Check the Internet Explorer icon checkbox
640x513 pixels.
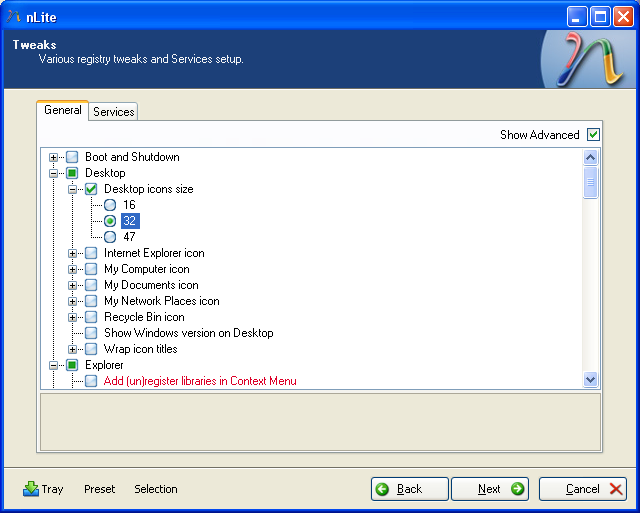91,253
